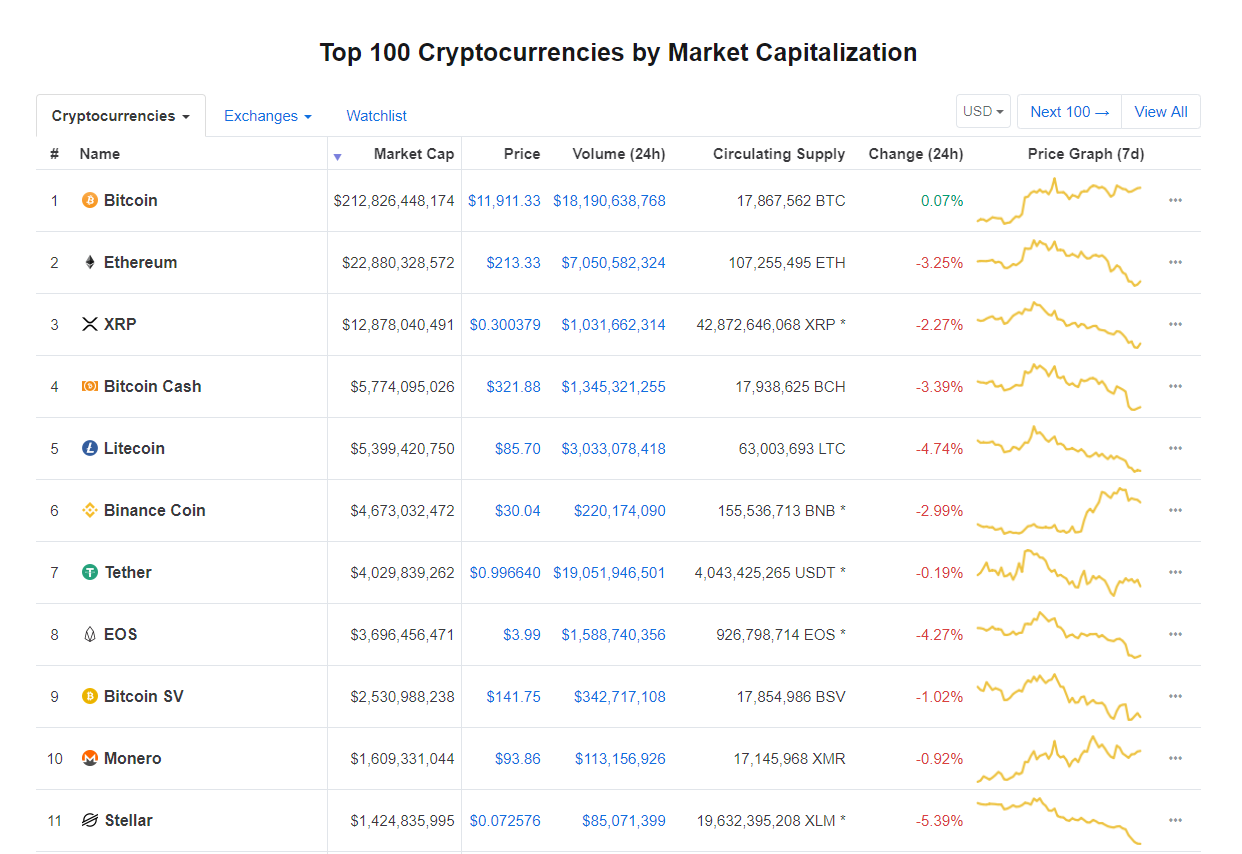This screenshot has height=854, width=1242.
Task: Click the Monero price $93.86
Action: (518, 759)
